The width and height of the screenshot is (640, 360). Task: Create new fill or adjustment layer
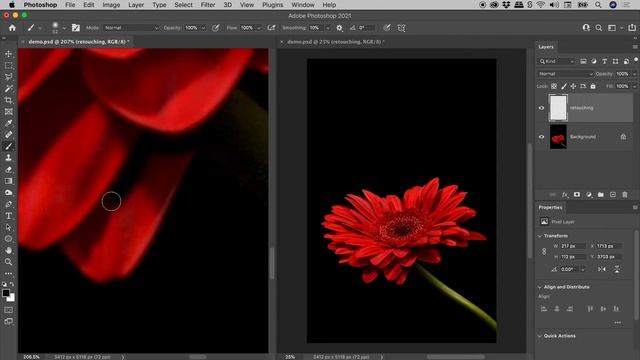click(589, 195)
